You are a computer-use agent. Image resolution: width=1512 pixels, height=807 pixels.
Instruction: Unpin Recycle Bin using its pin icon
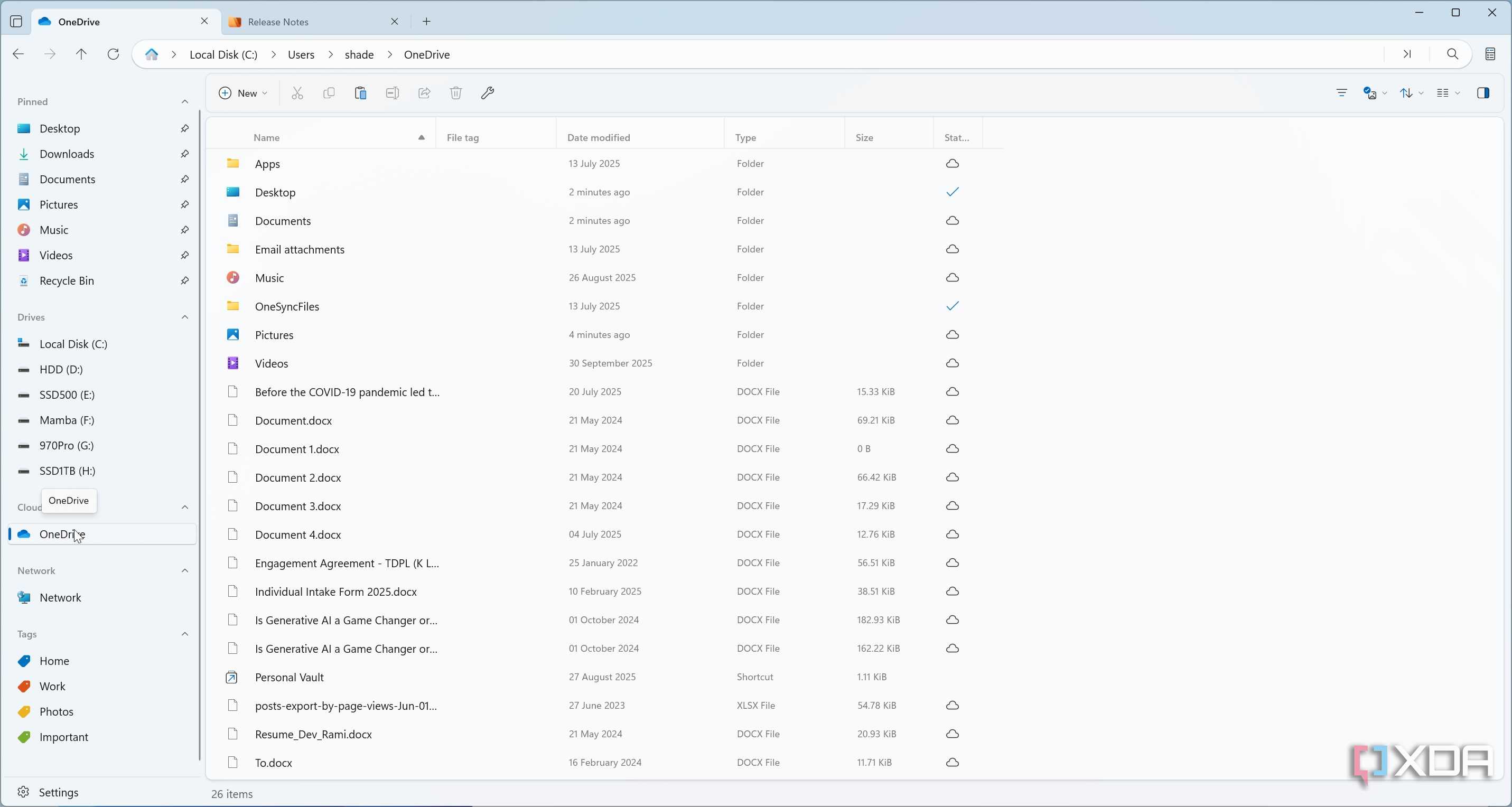184,280
